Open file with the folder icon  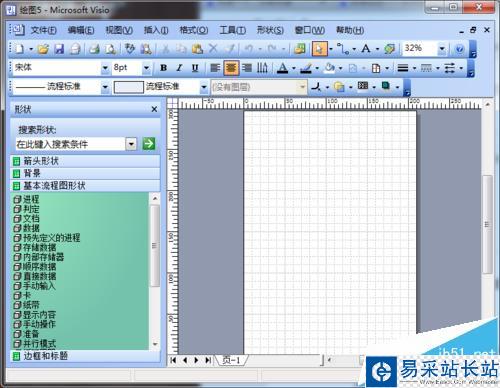[43, 49]
